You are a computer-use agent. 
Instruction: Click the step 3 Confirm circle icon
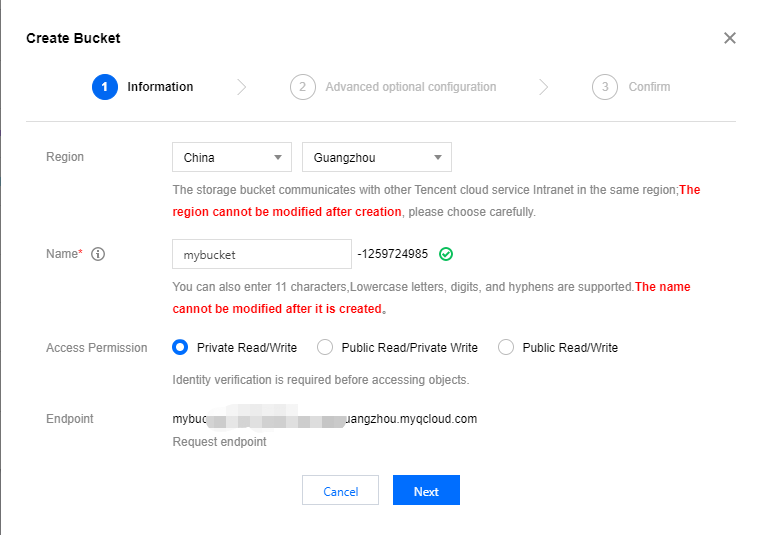tap(604, 87)
